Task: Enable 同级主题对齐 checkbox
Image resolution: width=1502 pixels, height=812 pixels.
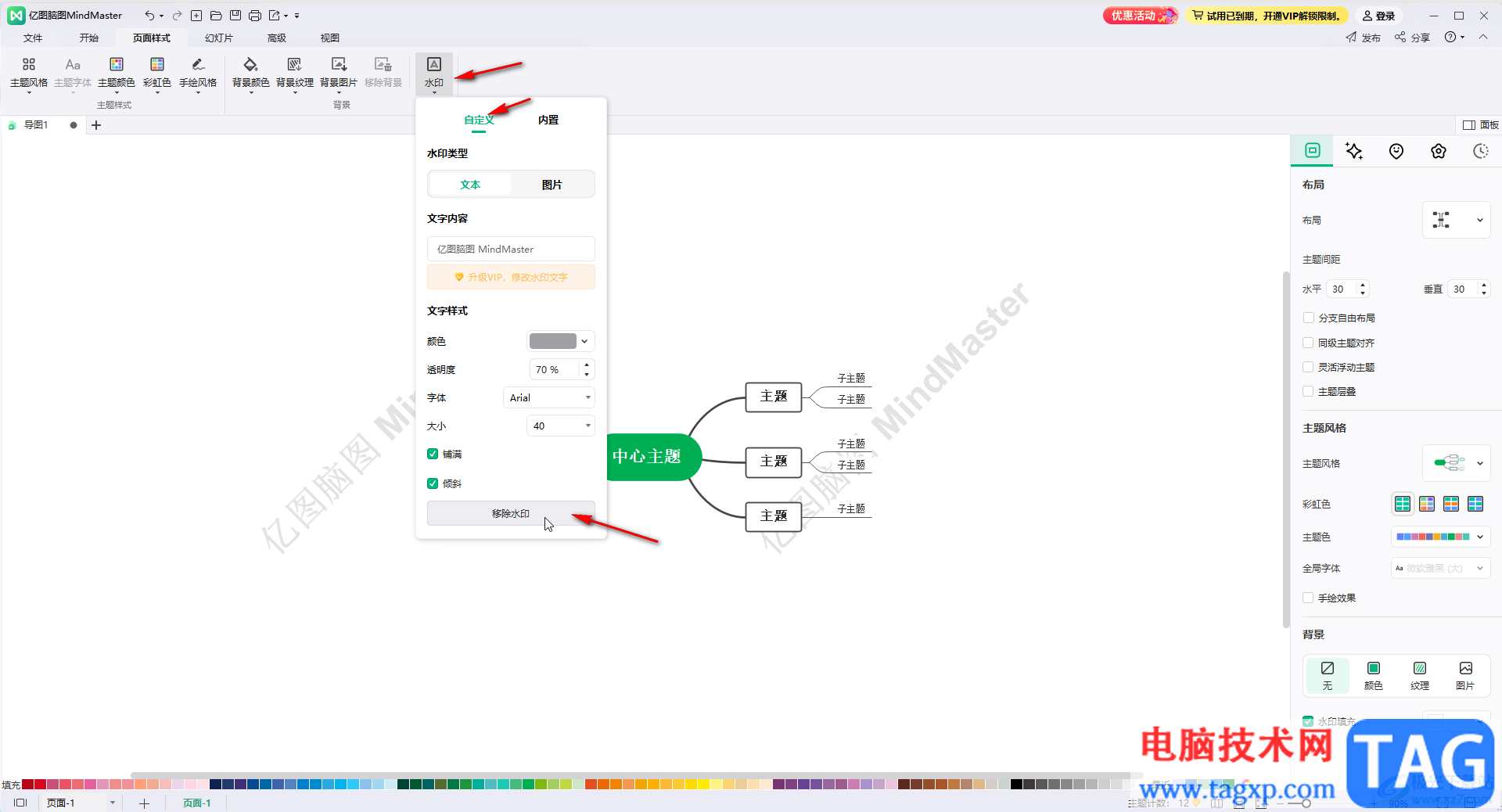Action: click(x=1308, y=343)
